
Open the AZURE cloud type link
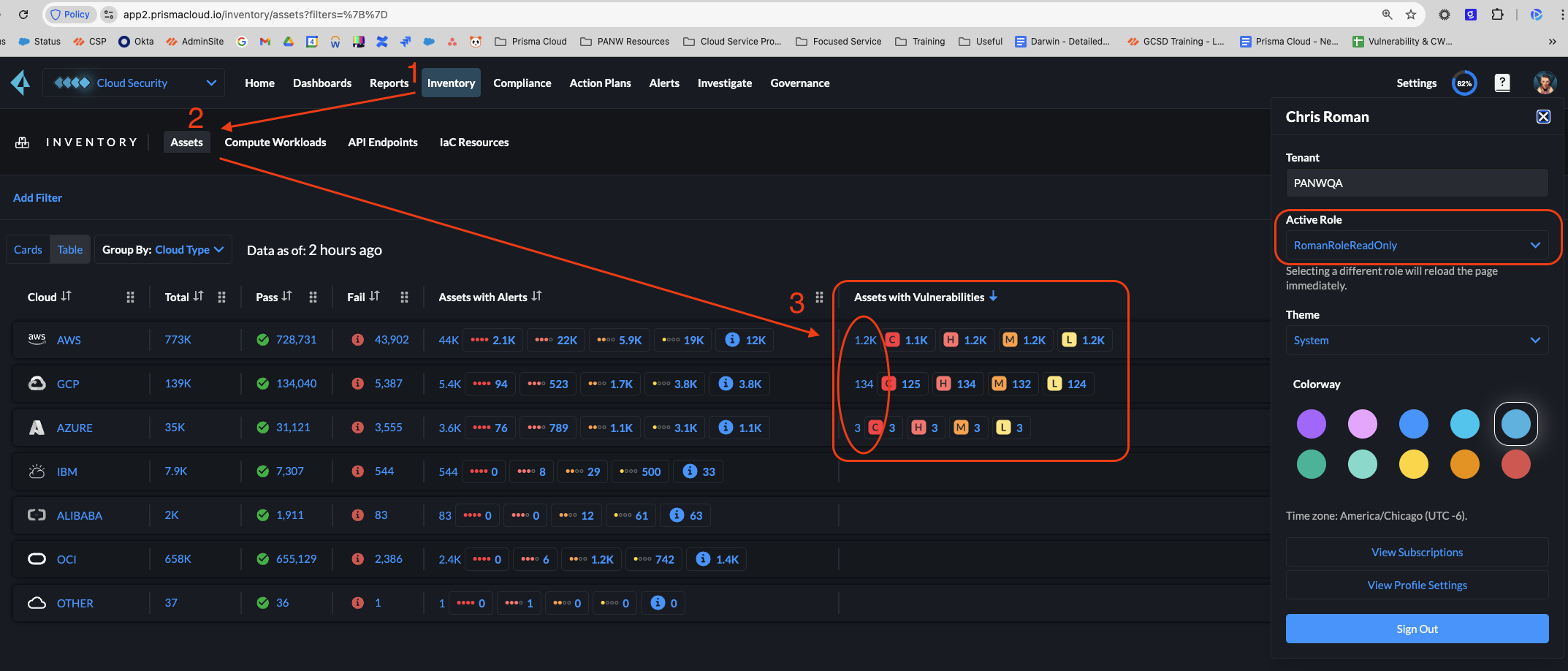point(75,428)
